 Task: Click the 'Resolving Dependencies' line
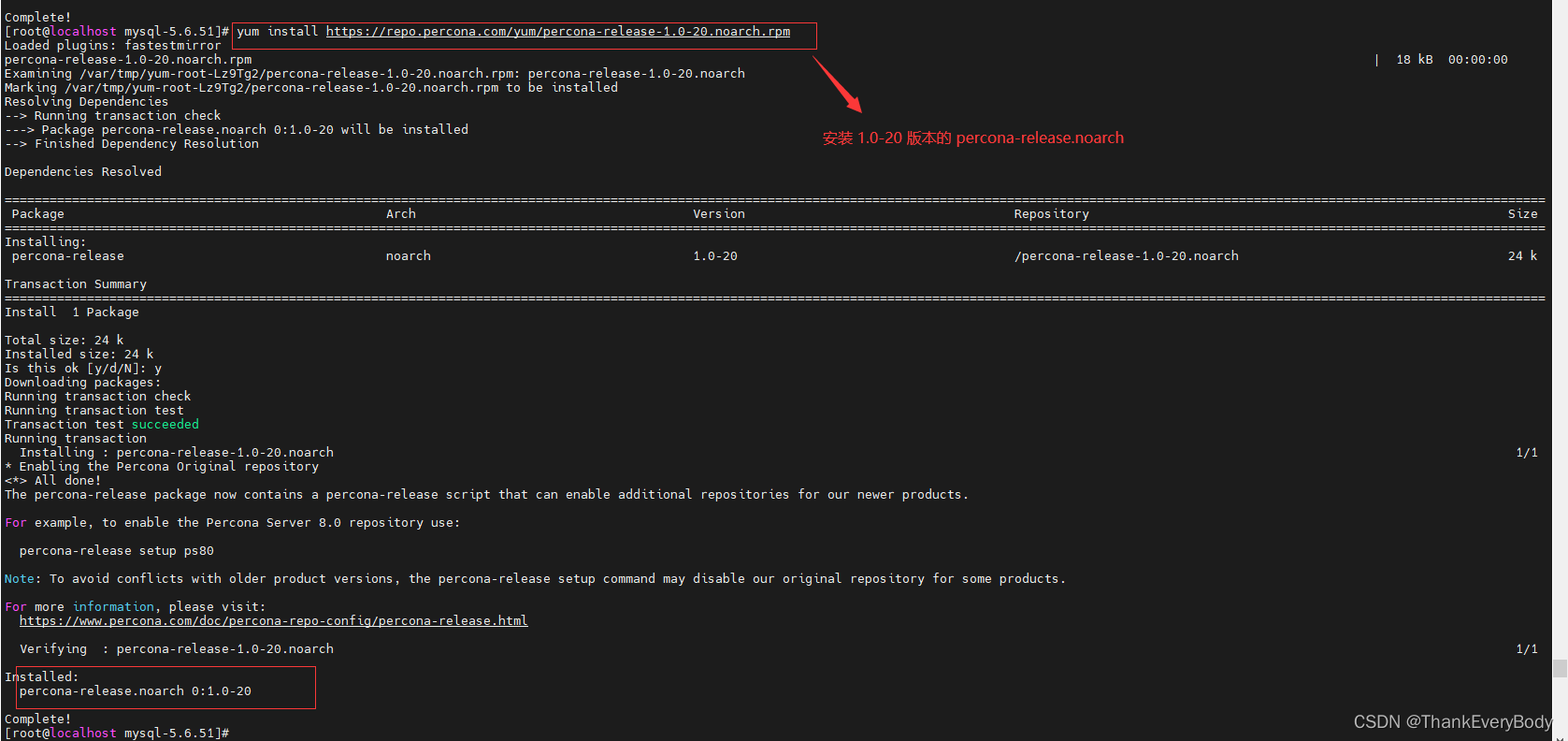[x=87, y=102]
